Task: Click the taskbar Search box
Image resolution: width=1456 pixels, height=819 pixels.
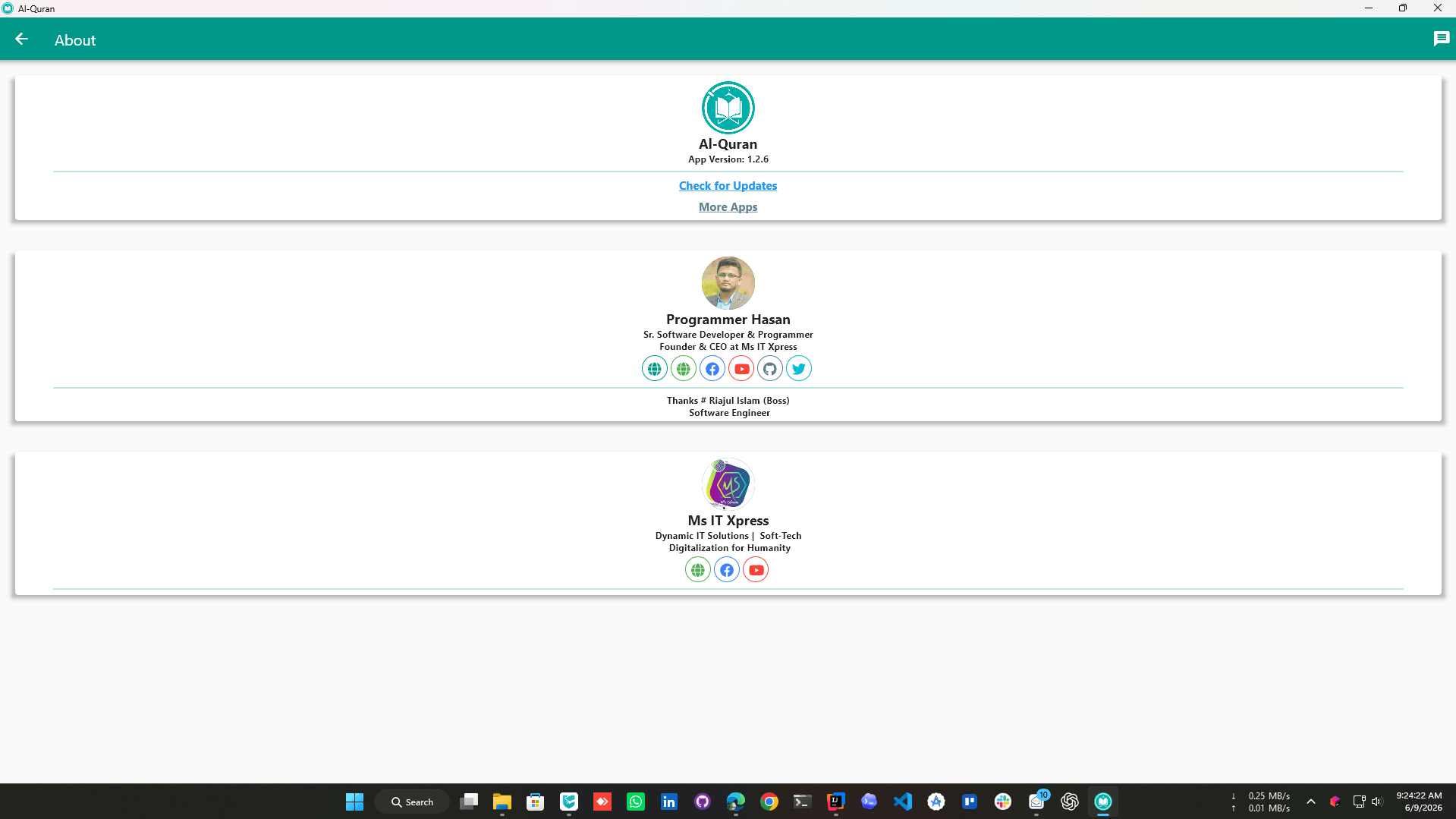Action: click(x=412, y=802)
